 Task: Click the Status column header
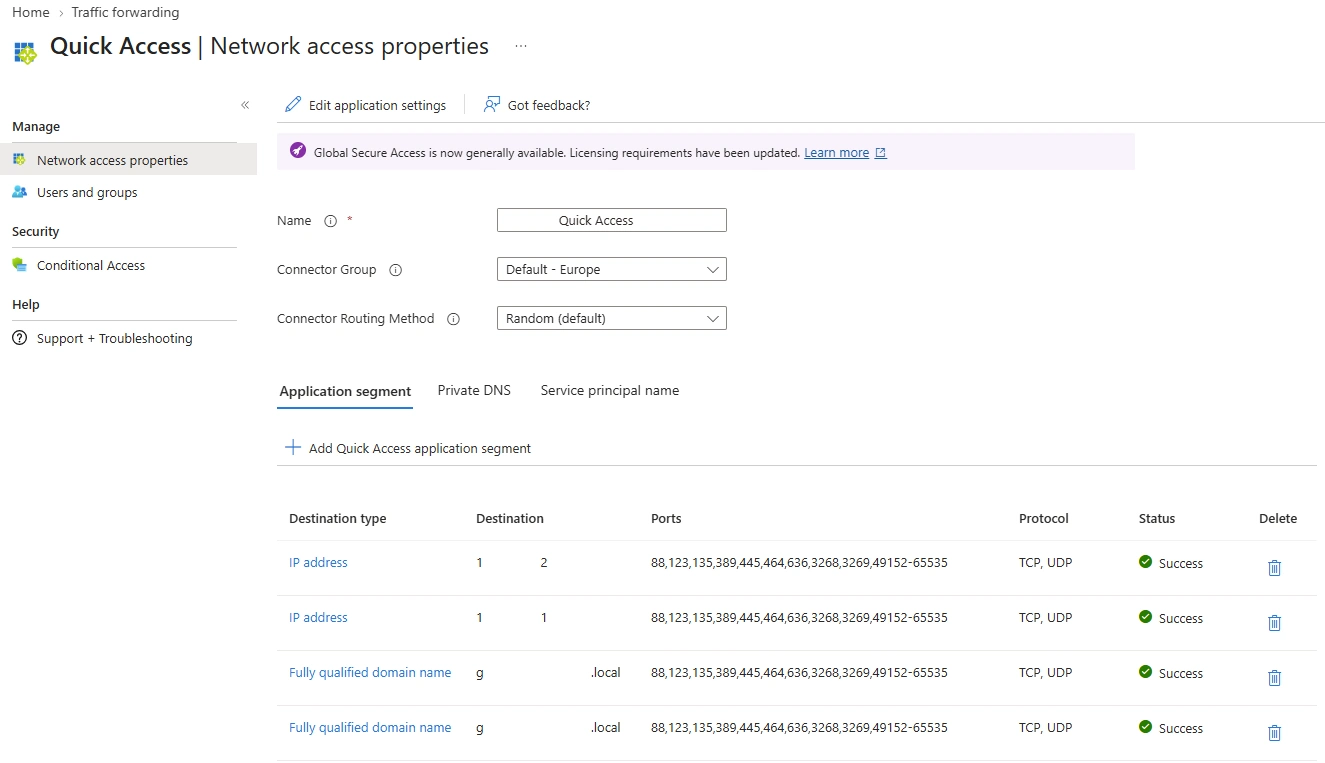1157,518
